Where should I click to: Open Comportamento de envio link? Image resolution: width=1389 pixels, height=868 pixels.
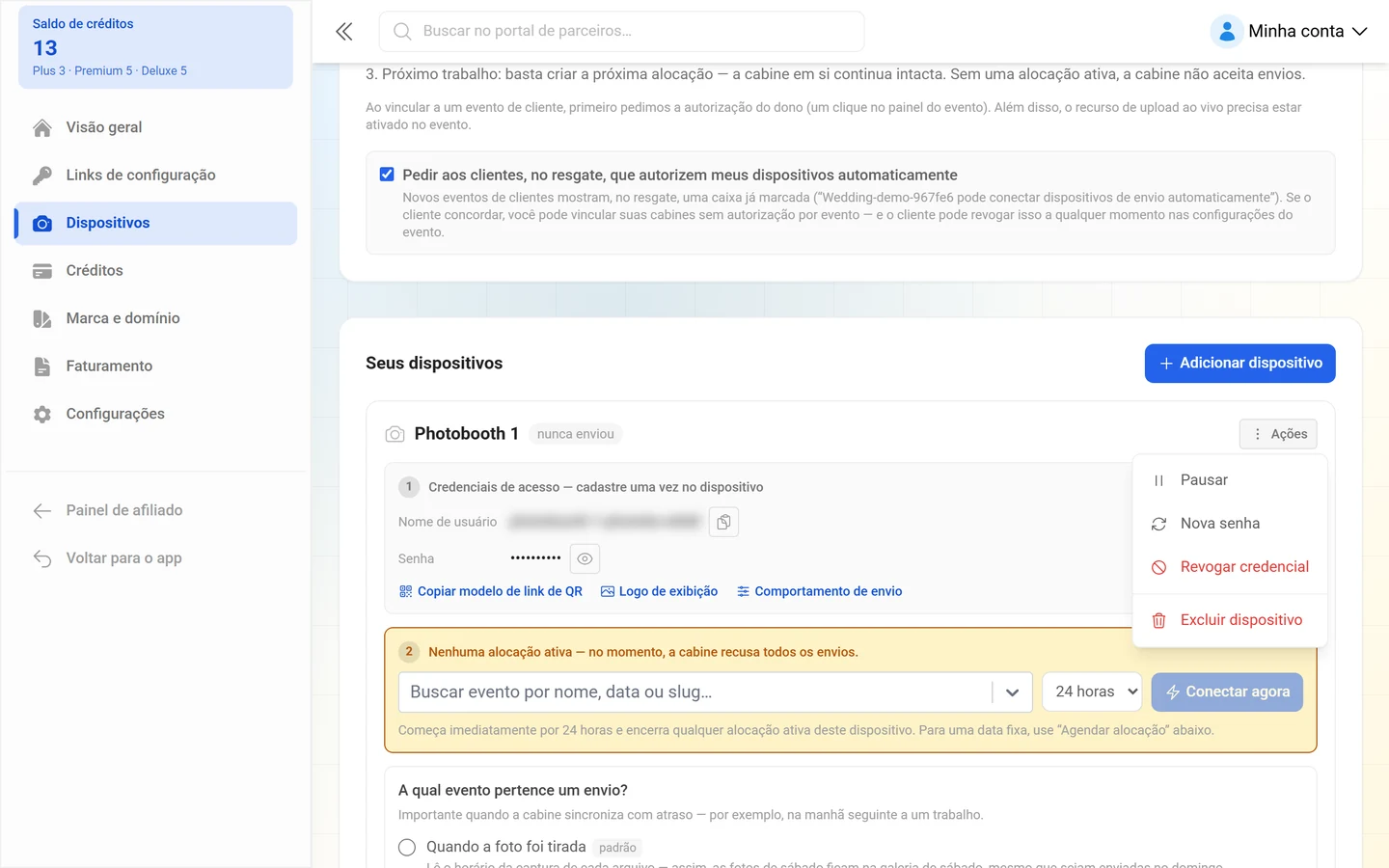[819, 591]
